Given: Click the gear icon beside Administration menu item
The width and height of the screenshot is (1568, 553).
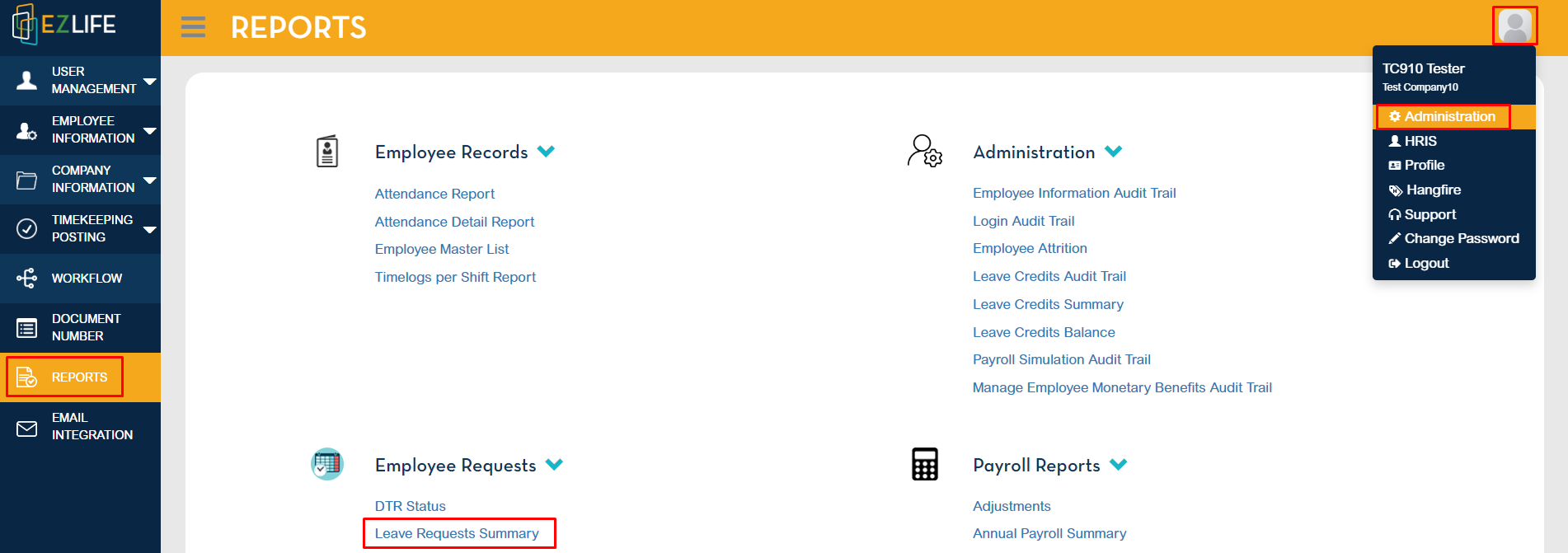Looking at the screenshot, I should coord(1395,116).
